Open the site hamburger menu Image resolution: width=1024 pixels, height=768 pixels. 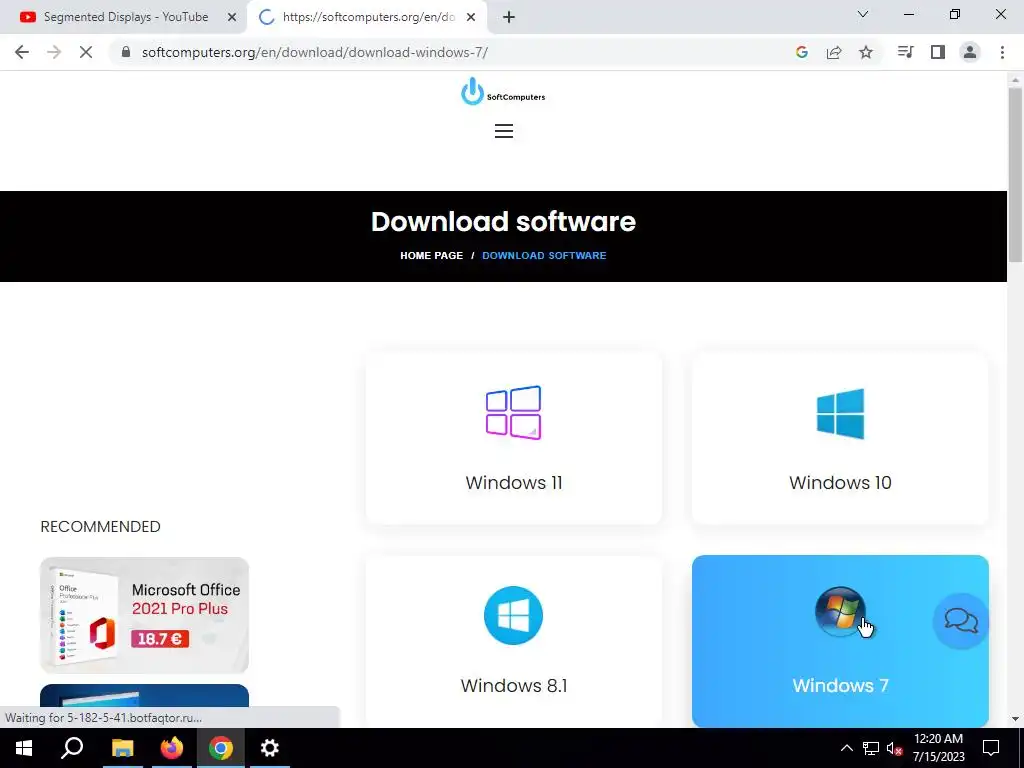pyautogui.click(x=504, y=131)
